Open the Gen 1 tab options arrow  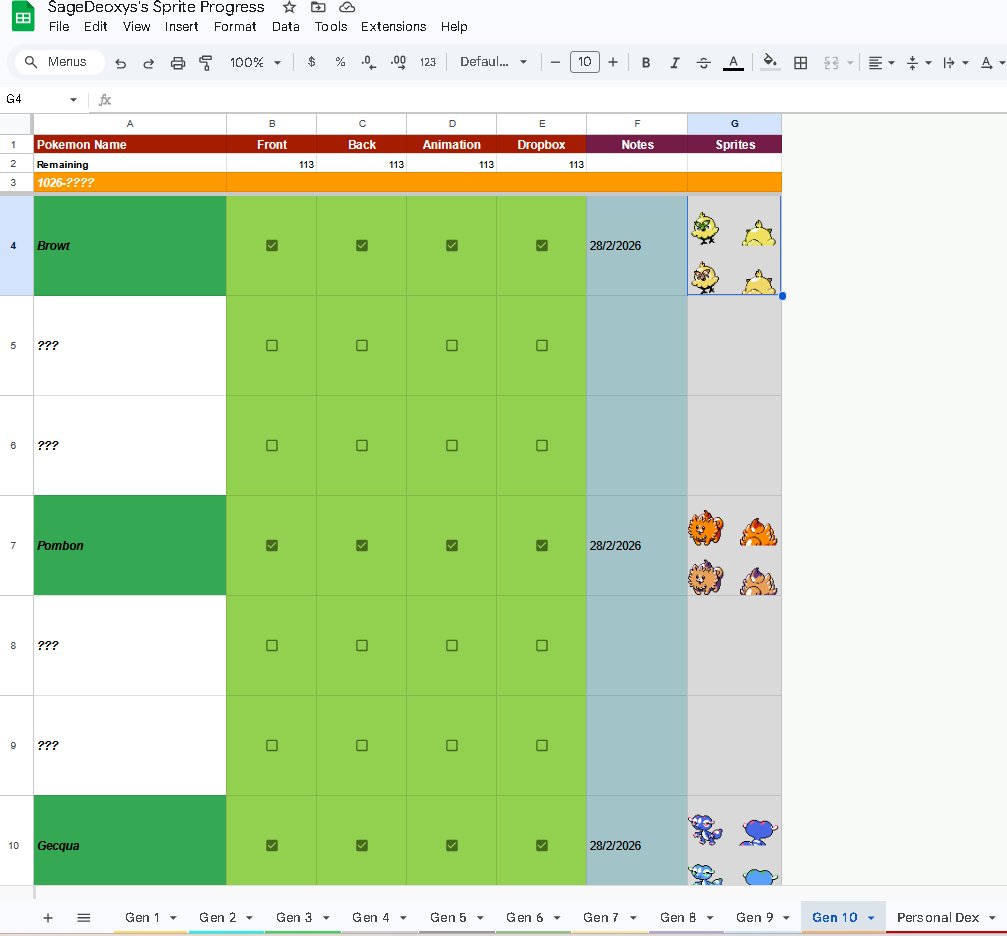pos(173,918)
